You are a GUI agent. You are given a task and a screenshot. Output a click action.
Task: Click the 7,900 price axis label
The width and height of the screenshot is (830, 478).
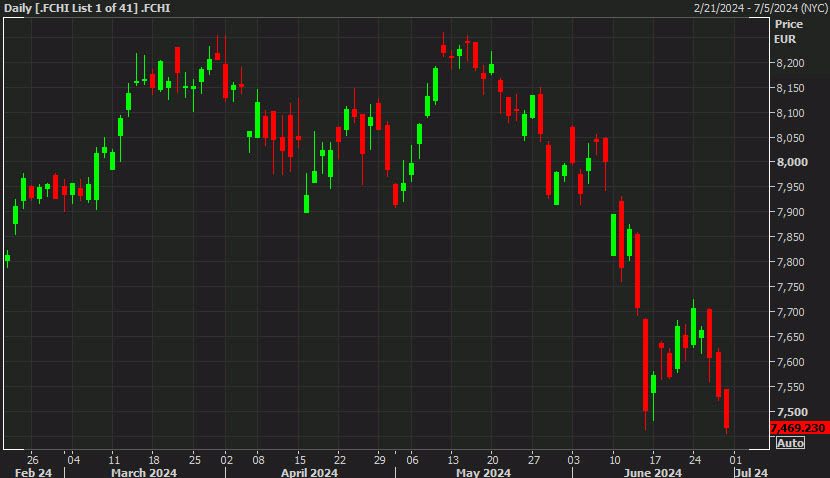click(x=790, y=212)
